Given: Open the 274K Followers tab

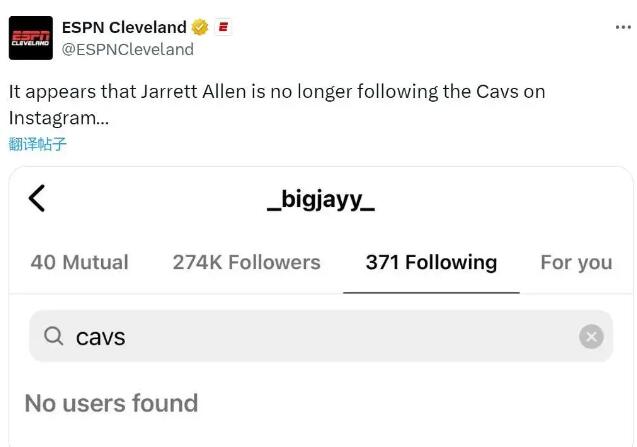Looking at the screenshot, I should pos(246,262).
